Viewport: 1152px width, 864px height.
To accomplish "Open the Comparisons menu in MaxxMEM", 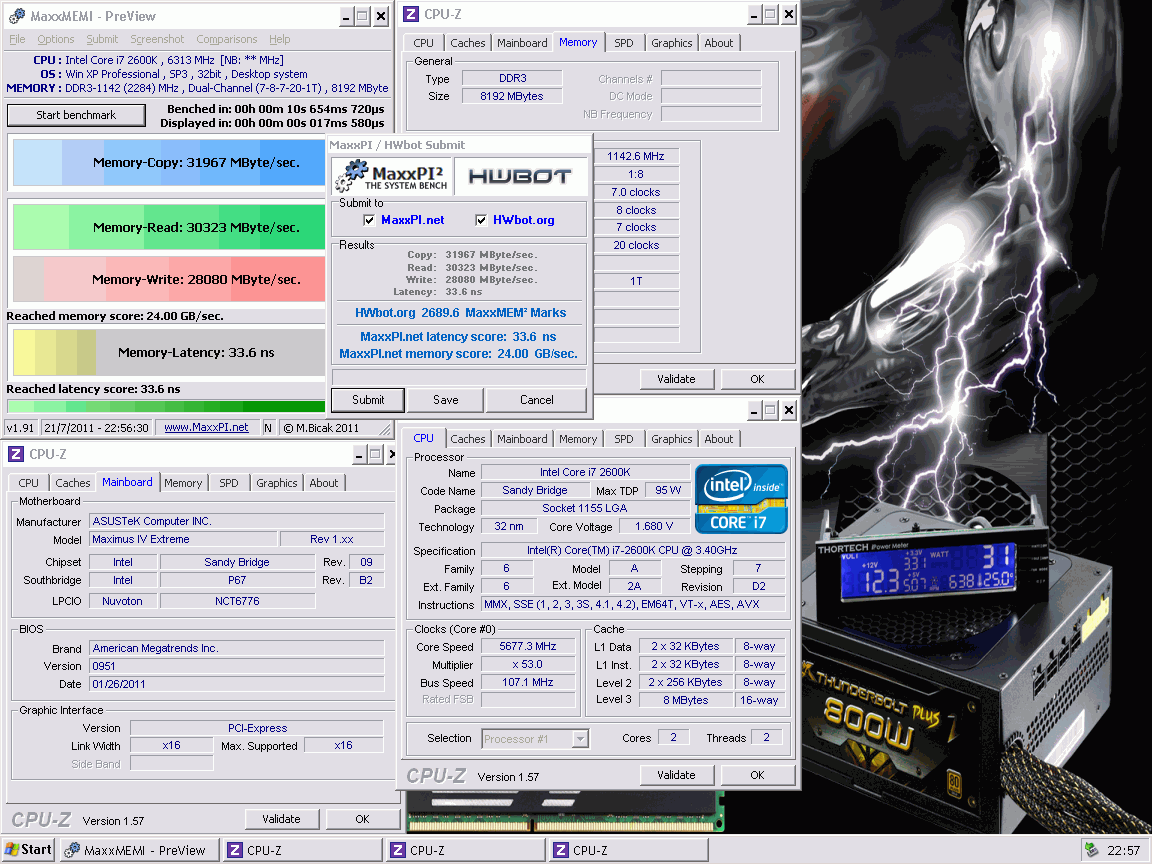I will [226, 39].
